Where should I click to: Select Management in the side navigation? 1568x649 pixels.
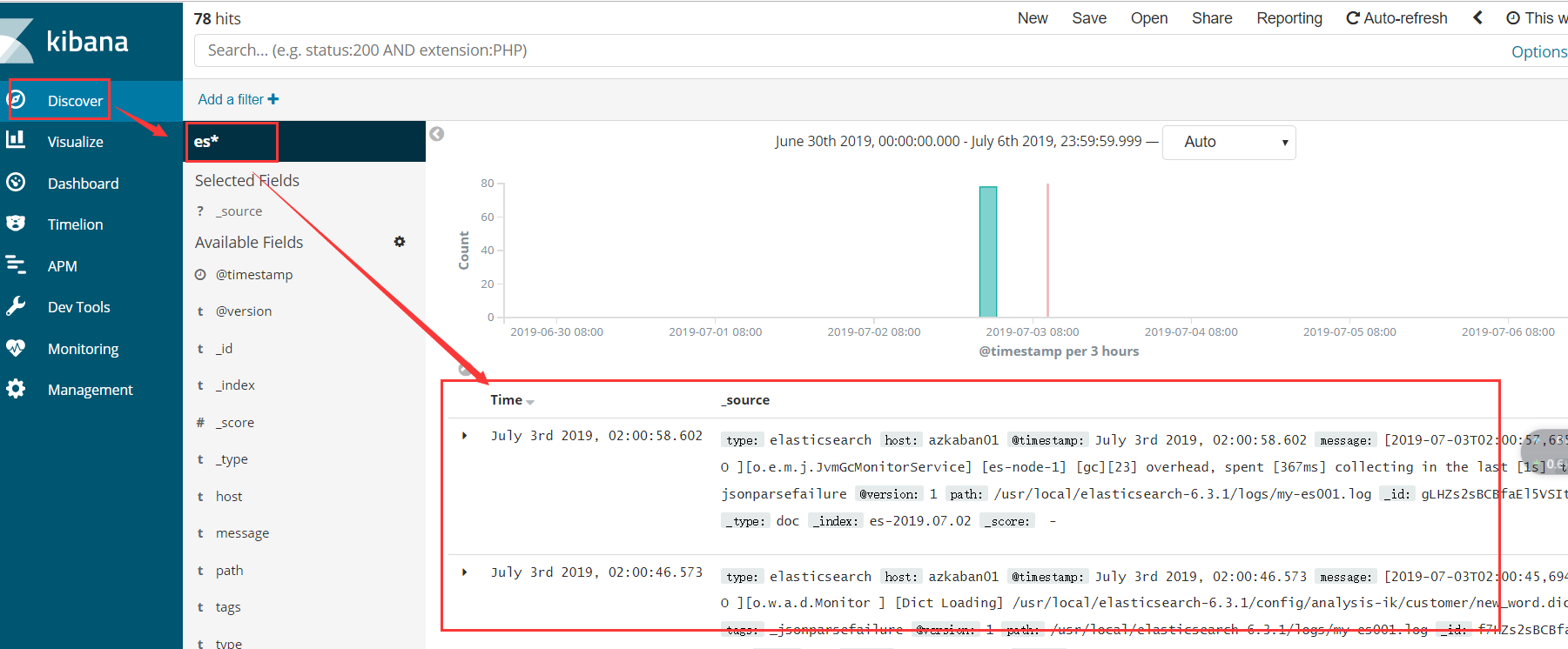90,390
